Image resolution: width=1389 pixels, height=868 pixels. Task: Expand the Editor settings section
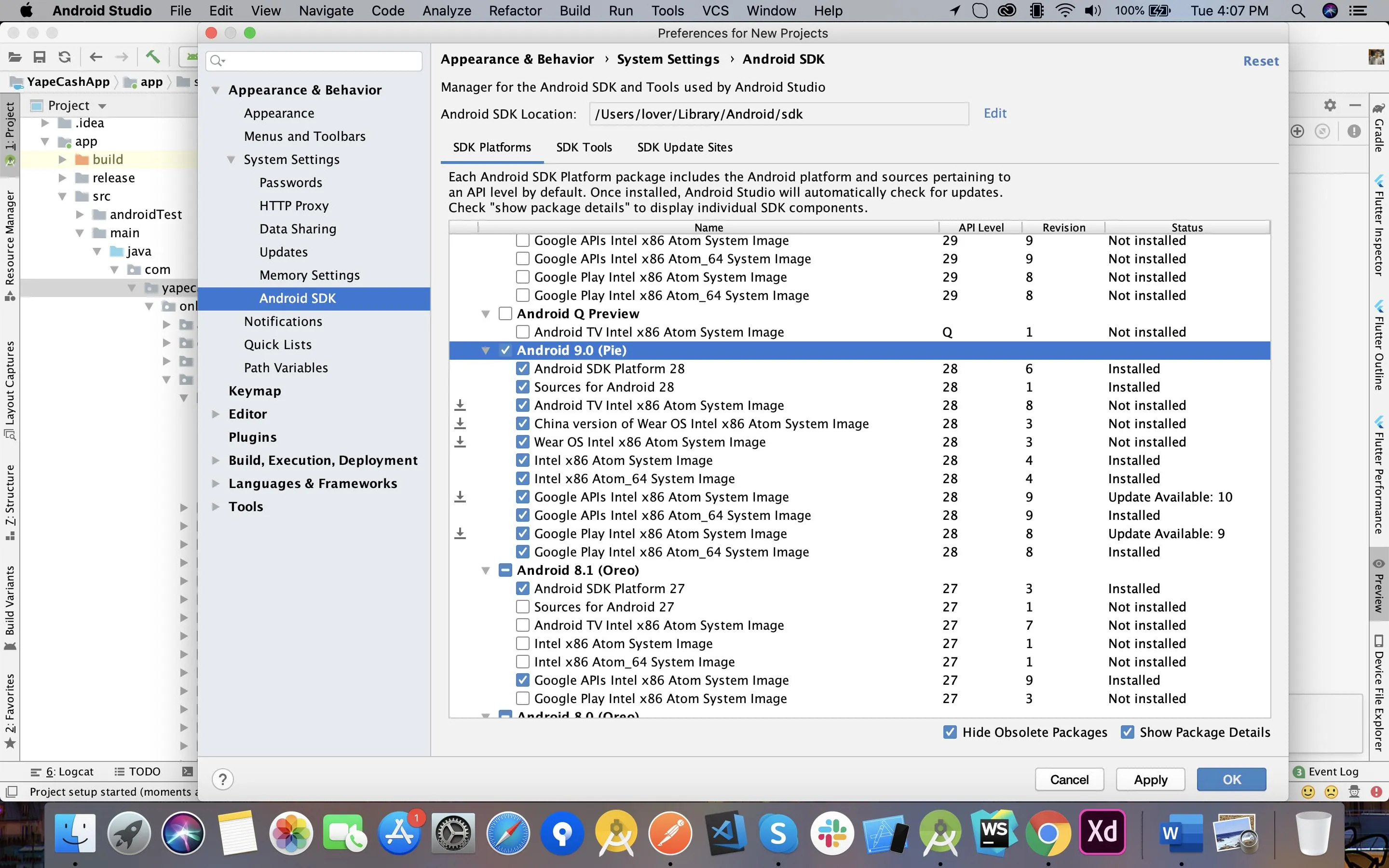point(216,414)
